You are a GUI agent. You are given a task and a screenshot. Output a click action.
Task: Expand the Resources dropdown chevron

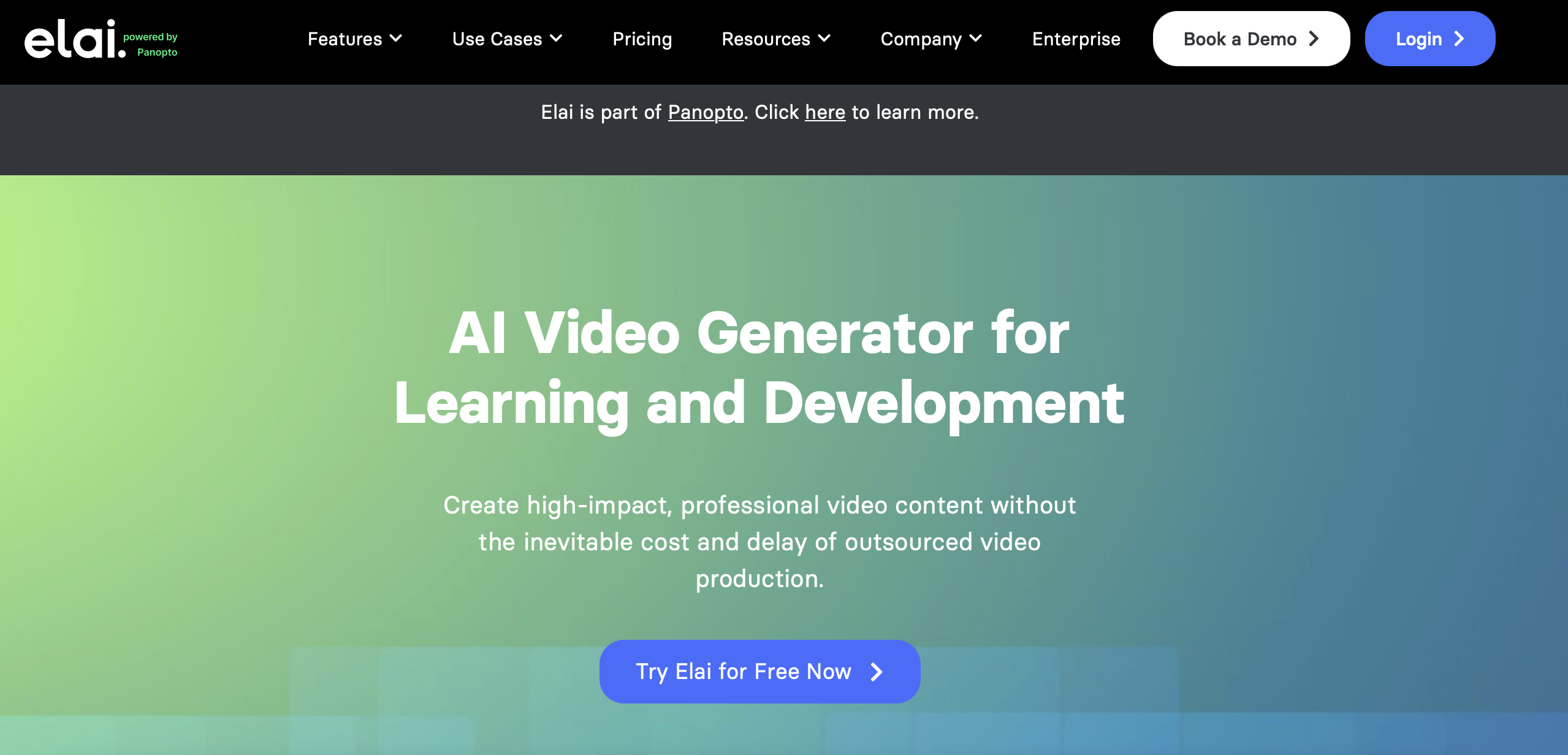pyautogui.click(x=824, y=39)
